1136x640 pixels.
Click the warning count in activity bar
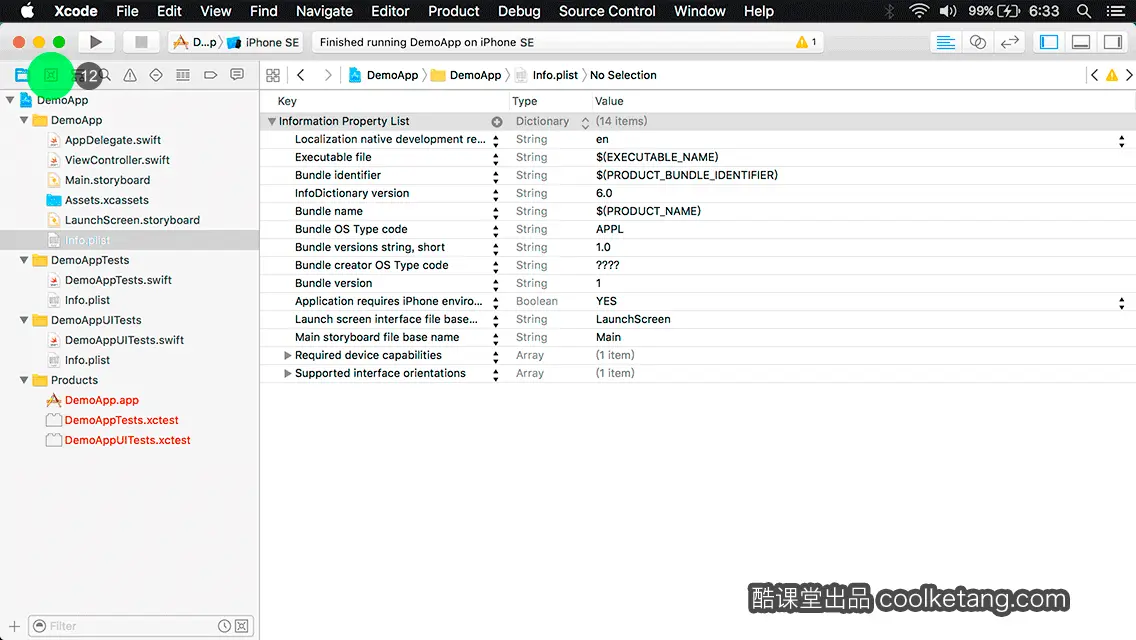pyautogui.click(x=806, y=42)
